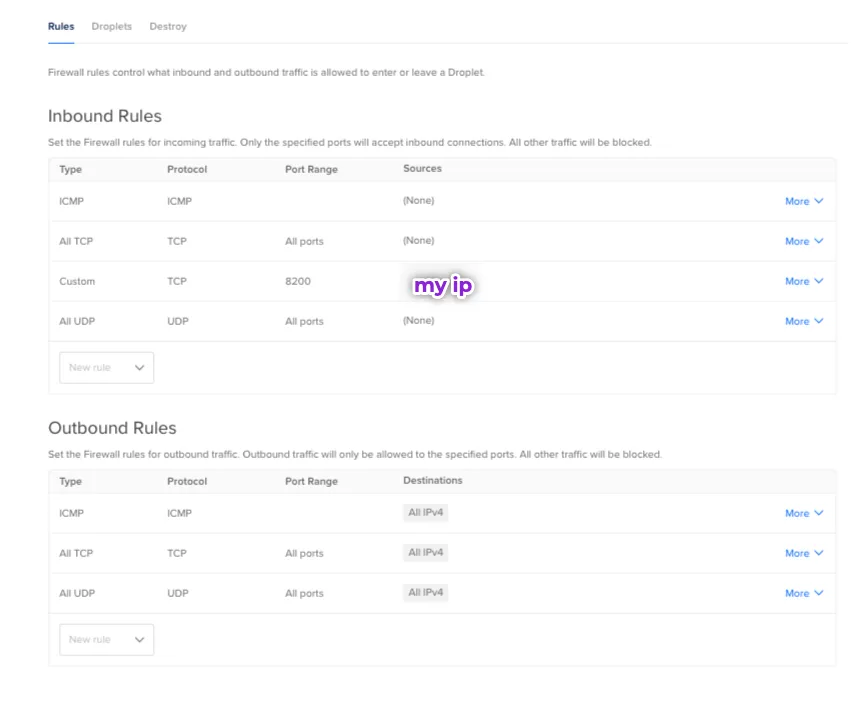The height and width of the screenshot is (702, 868).
Task: Open the Droplets tab
Action: click(x=111, y=26)
